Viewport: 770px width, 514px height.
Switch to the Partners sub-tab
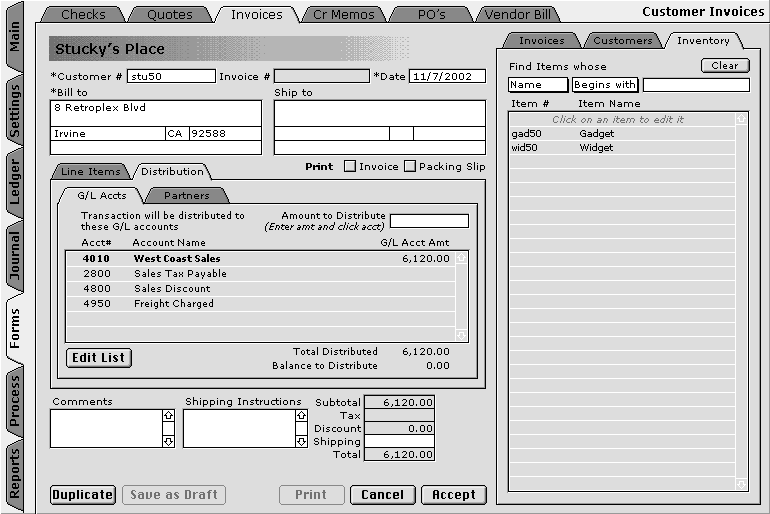pos(187,195)
